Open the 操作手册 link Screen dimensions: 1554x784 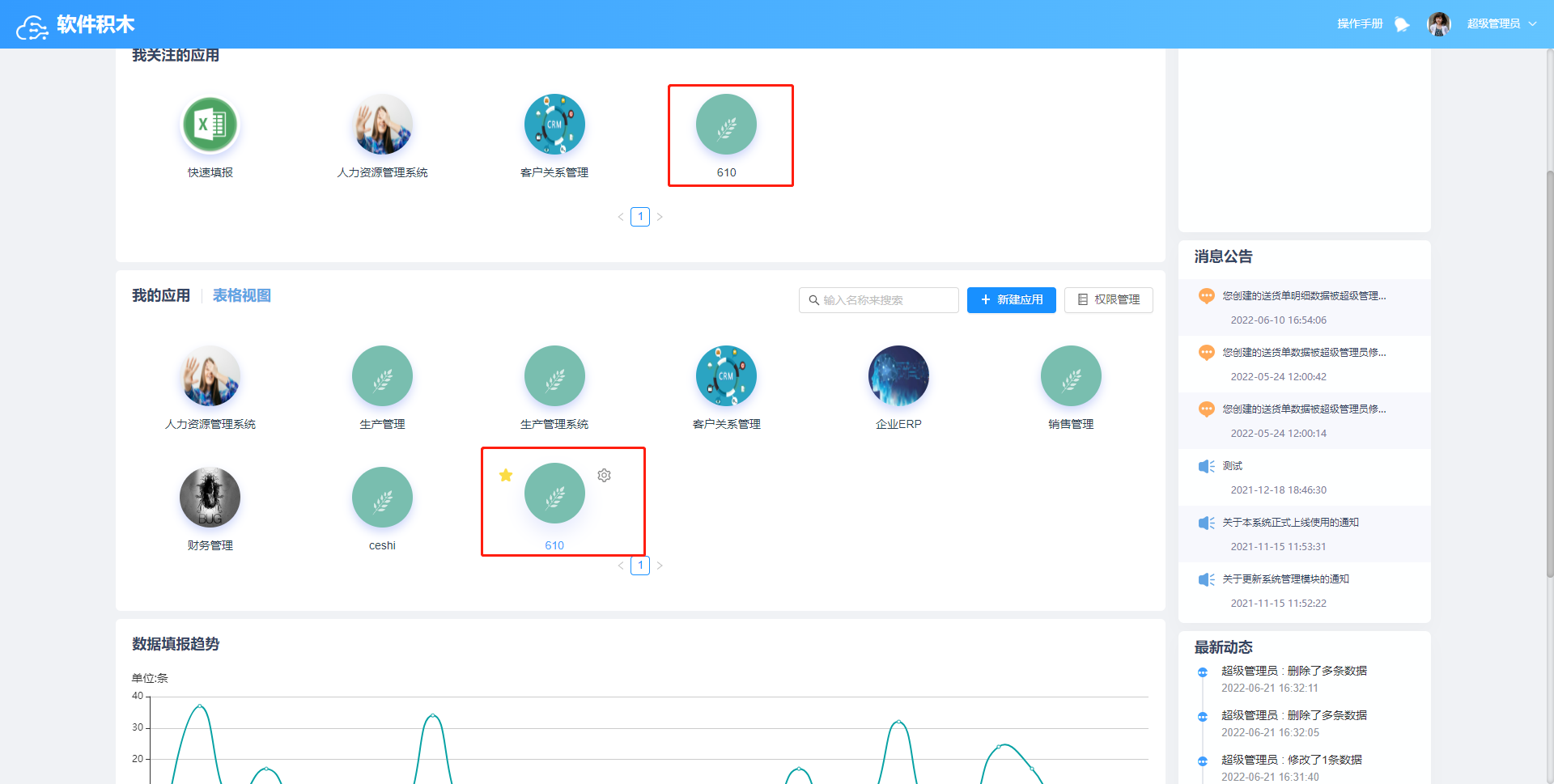(1360, 24)
